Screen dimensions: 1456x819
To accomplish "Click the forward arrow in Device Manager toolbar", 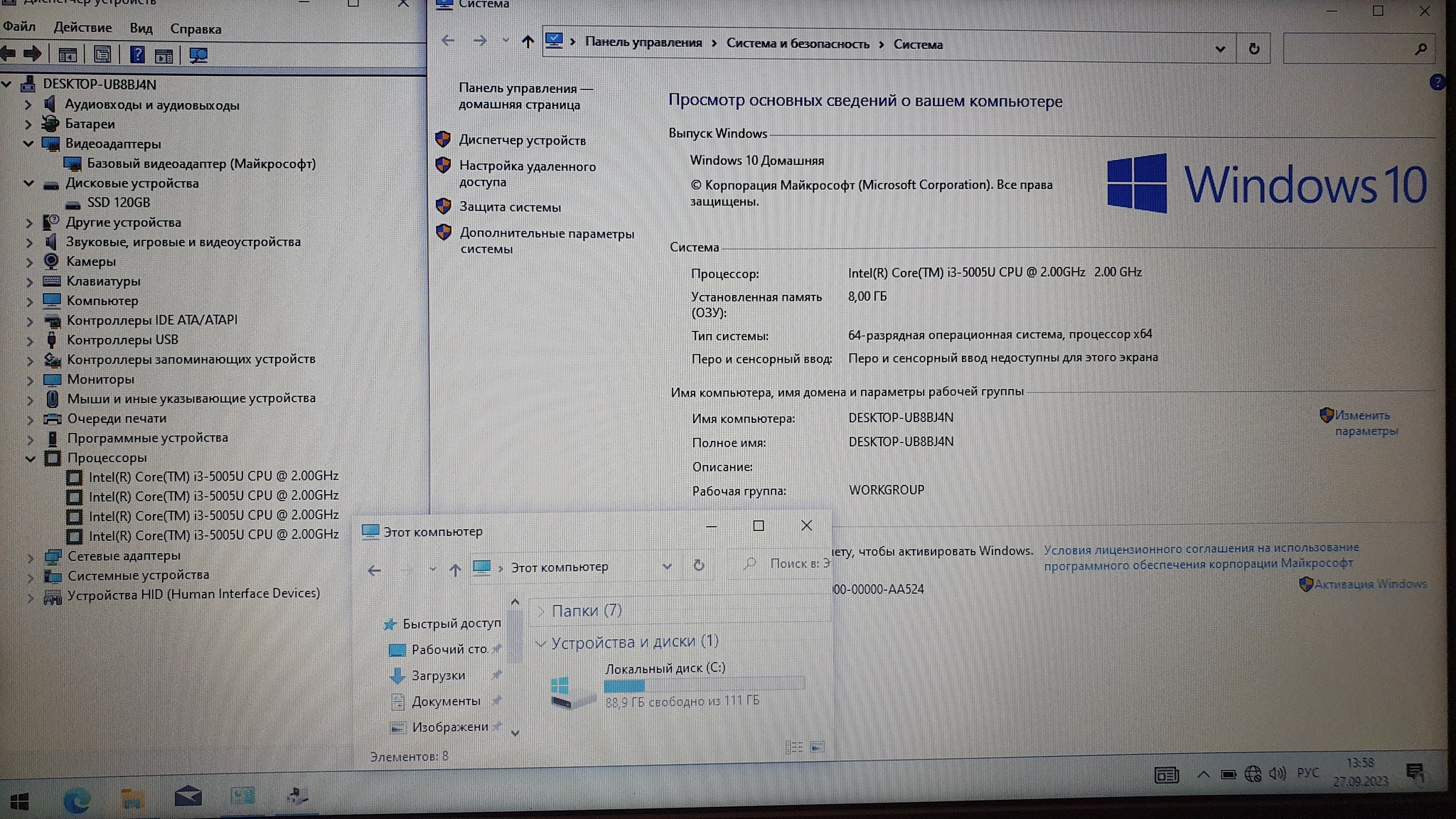I will (x=33, y=54).
